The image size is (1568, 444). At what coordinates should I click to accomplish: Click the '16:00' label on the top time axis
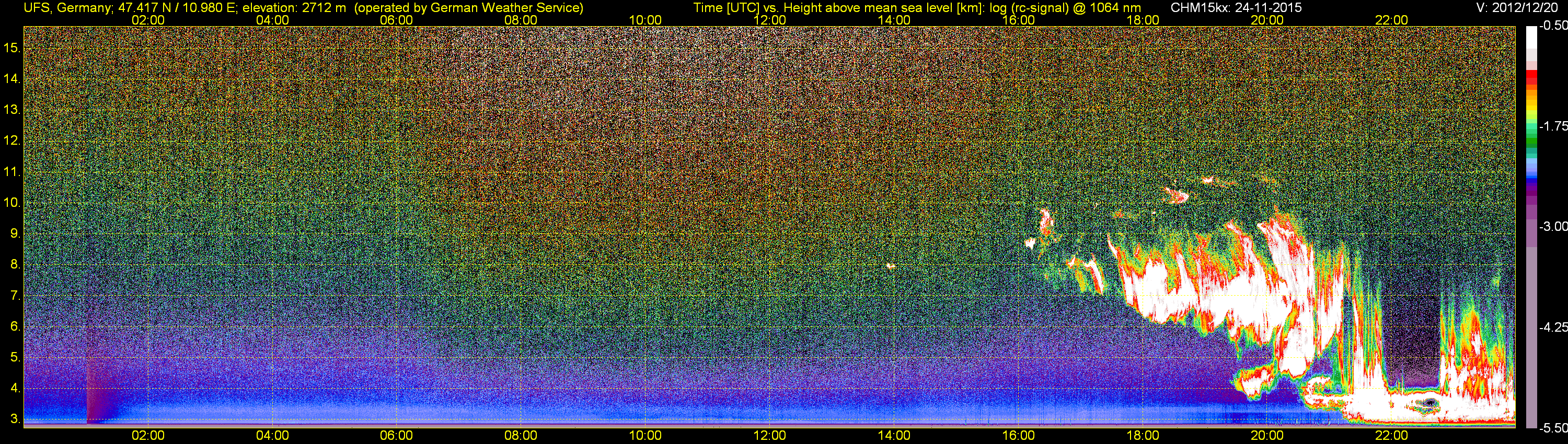pos(1018,20)
